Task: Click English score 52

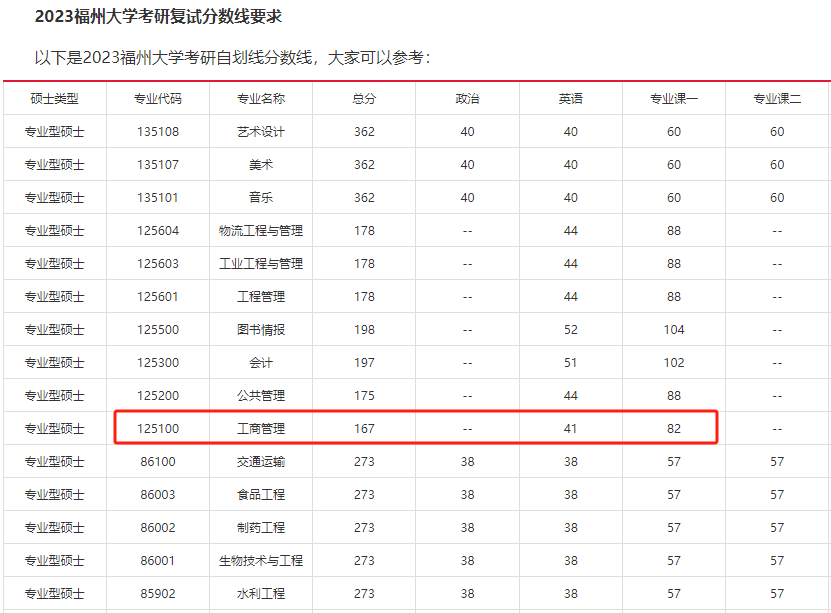Action: pos(570,330)
